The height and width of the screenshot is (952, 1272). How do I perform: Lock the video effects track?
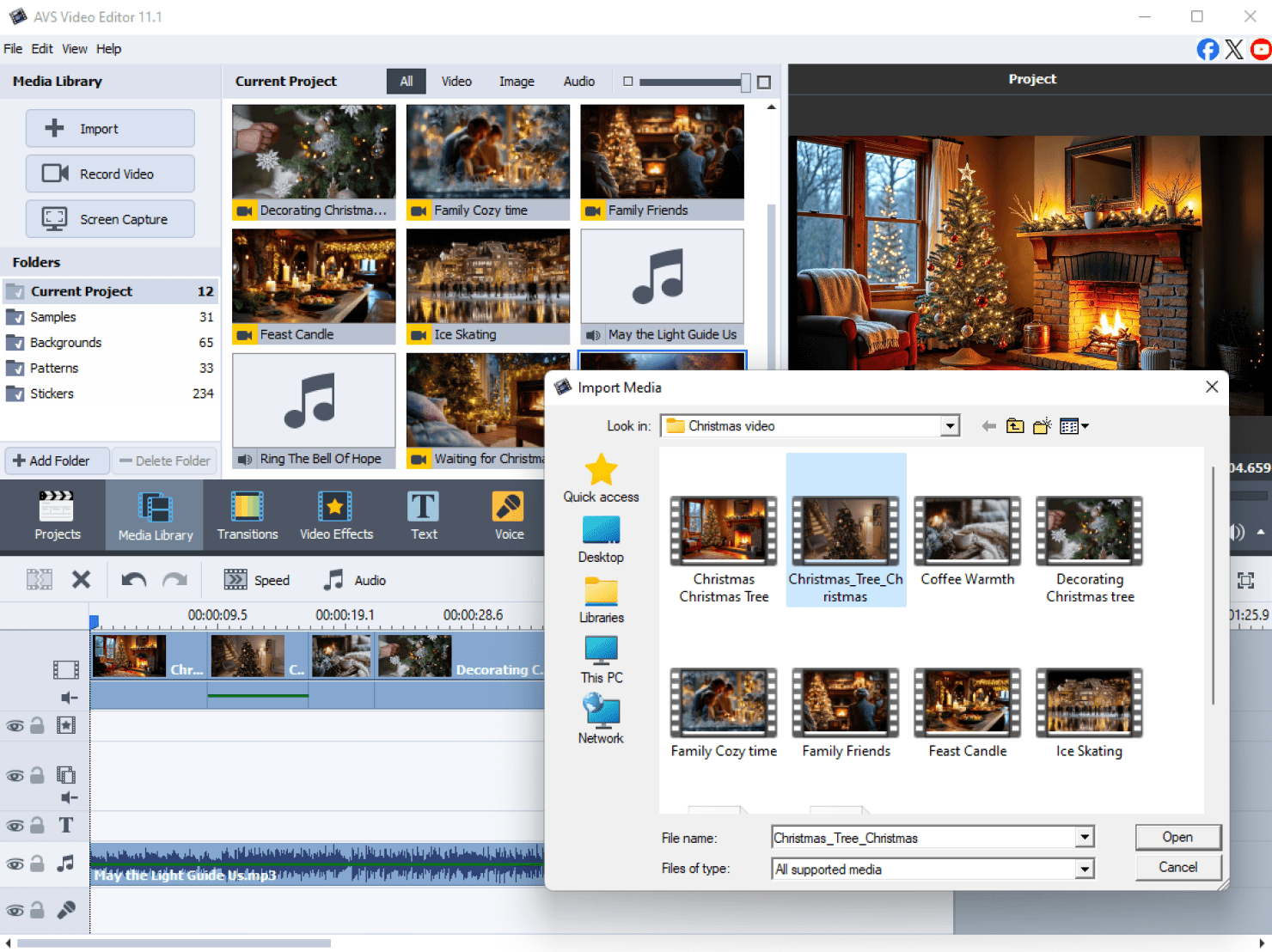37,726
